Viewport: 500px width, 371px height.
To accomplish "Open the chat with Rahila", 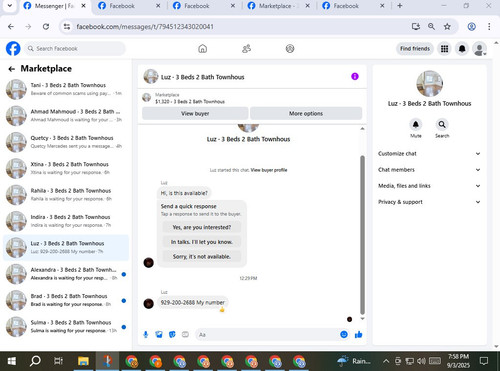I will click(66, 195).
